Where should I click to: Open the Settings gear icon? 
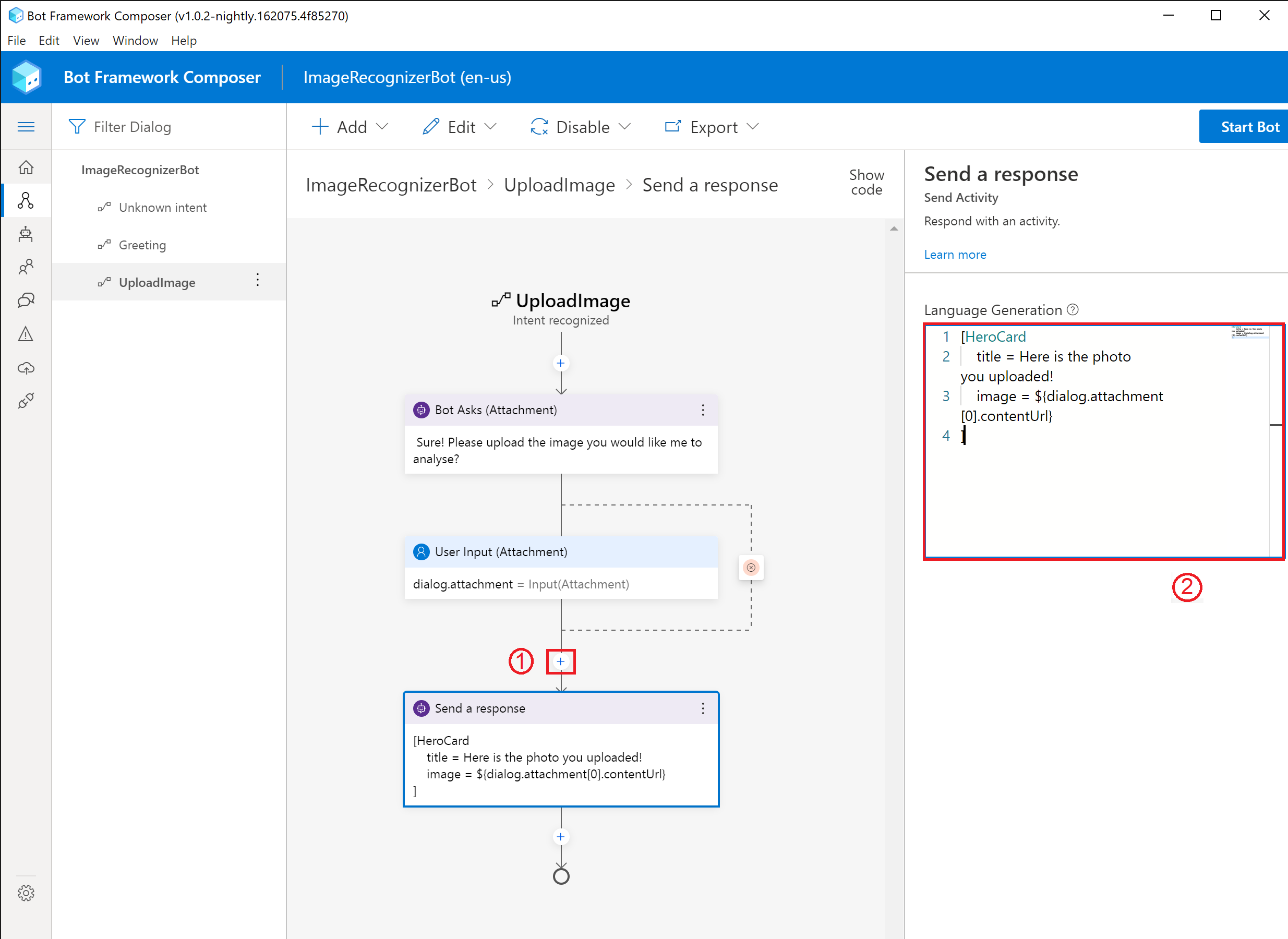26,893
